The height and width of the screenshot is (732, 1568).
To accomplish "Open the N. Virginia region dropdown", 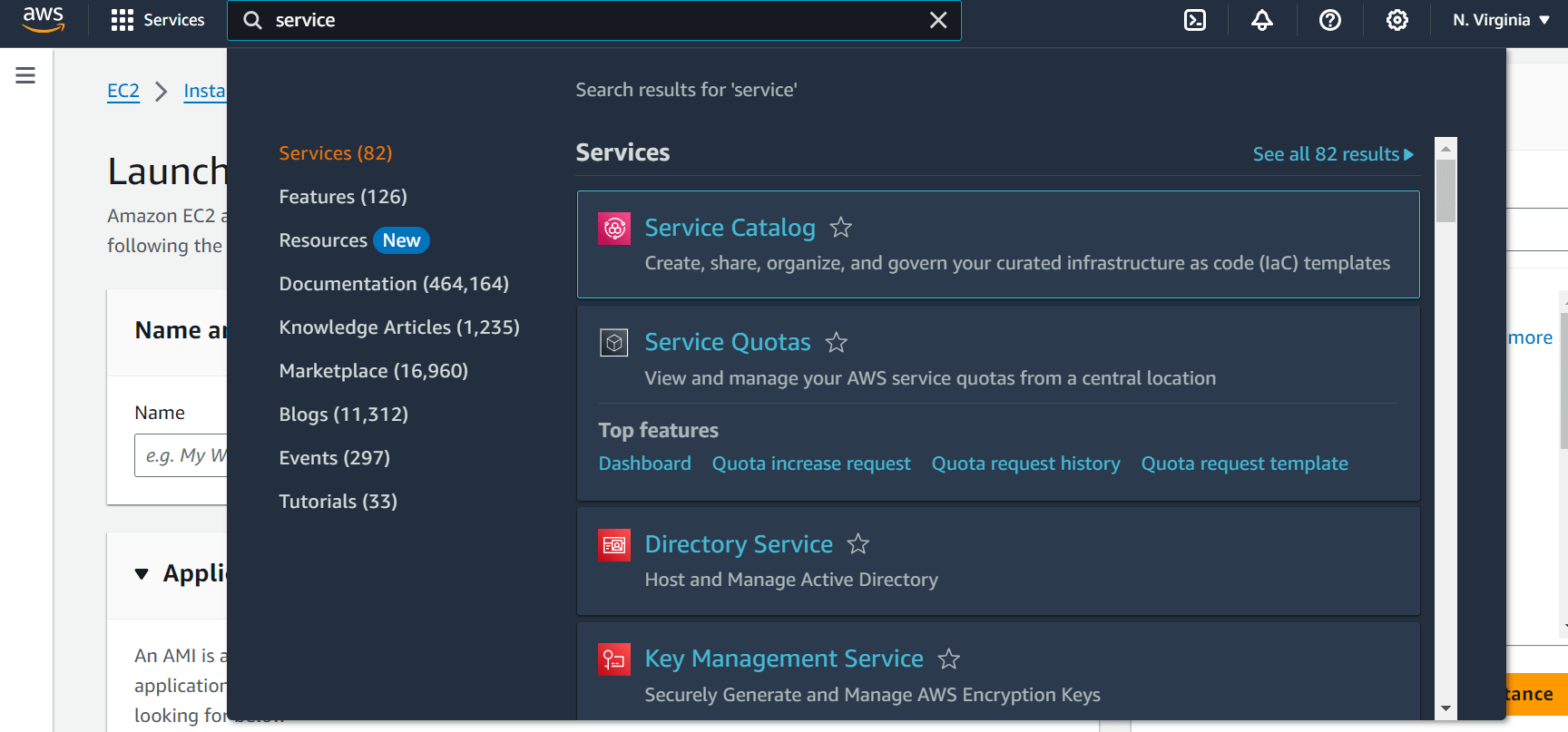I will [1501, 20].
